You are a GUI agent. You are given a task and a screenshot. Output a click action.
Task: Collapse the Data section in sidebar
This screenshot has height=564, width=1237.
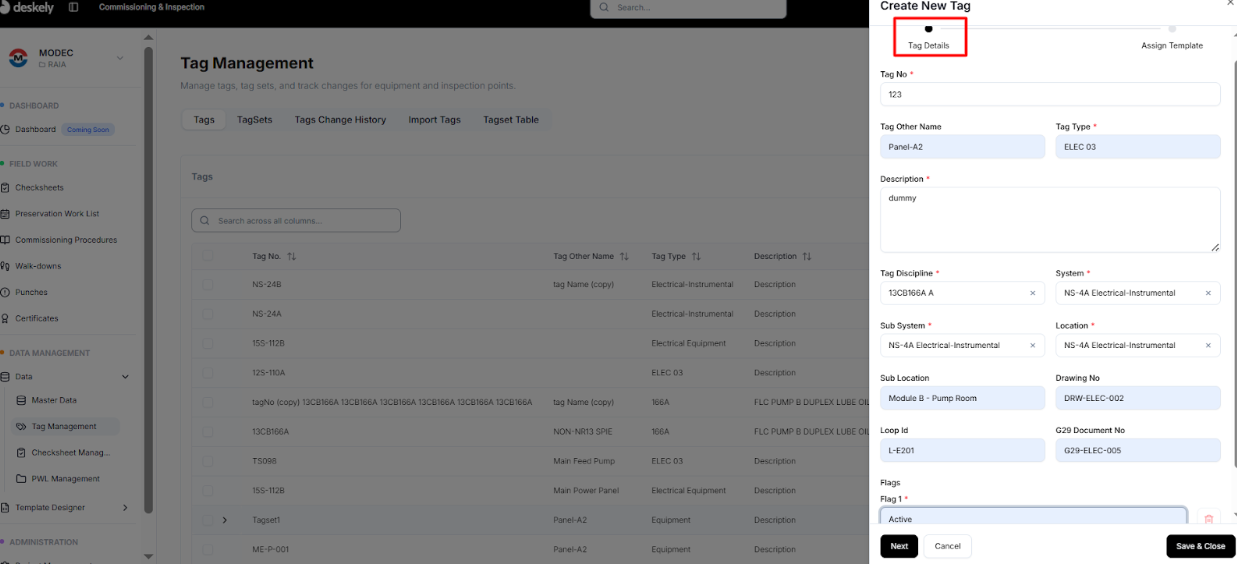[x=125, y=377]
